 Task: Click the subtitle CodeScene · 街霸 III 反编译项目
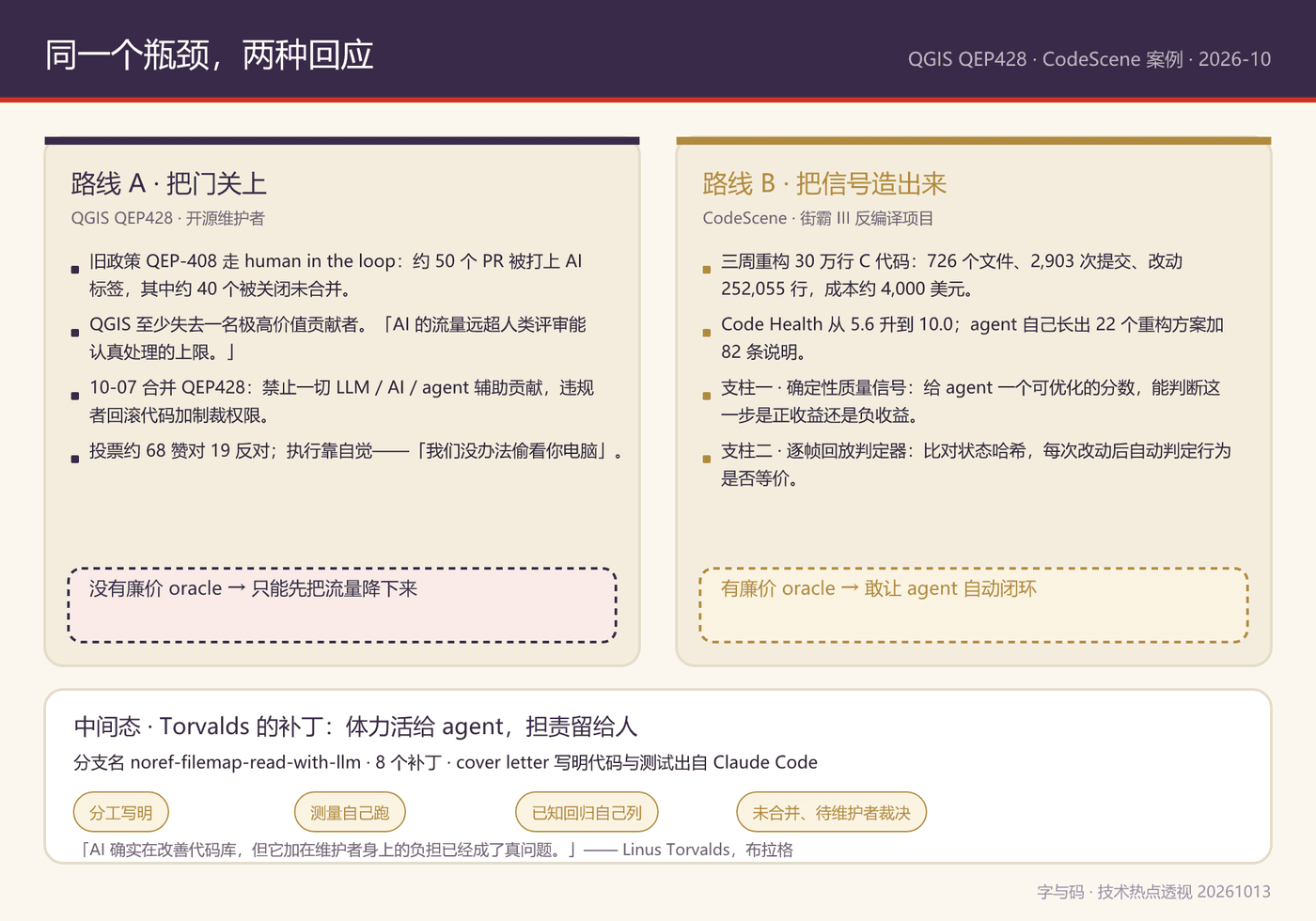[x=818, y=218]
